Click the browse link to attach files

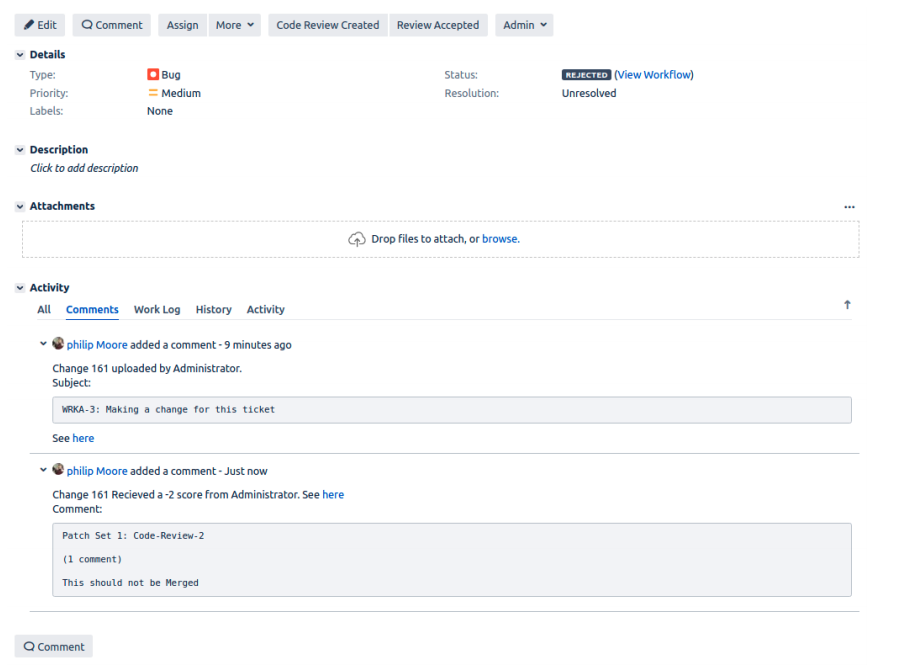pos(498,239)
